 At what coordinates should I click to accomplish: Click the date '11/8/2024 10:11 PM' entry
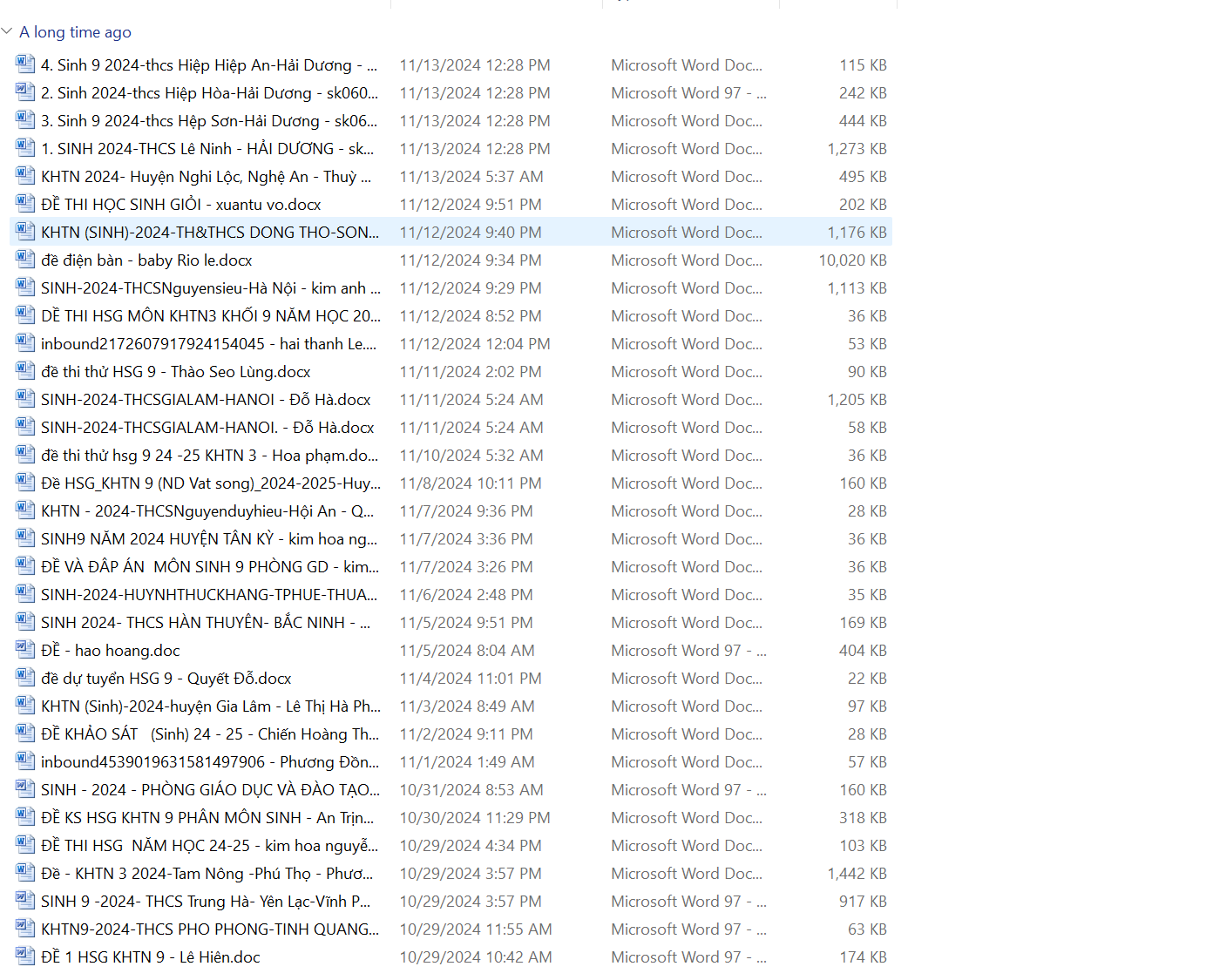click(x=471, y=483)
